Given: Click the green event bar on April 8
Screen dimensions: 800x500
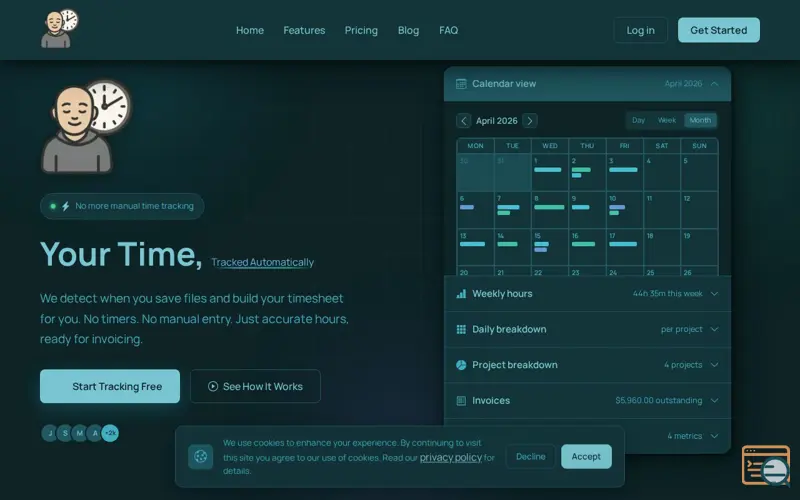Looking at the screenshot, I should (549, 207).
